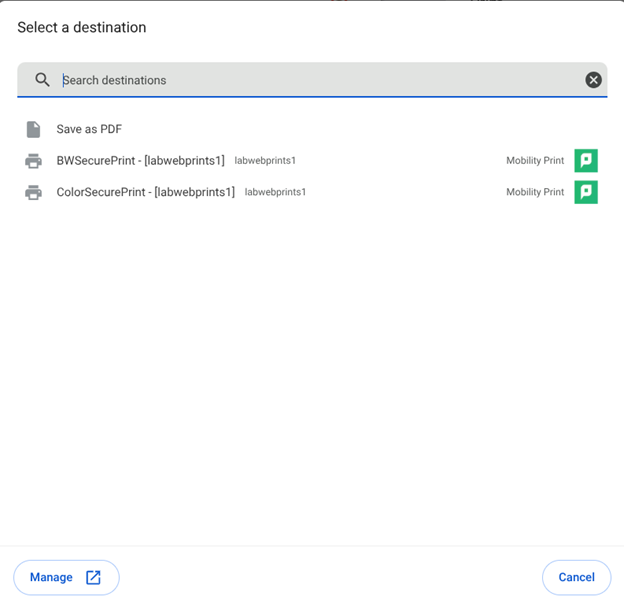
Task: Click Mobility Print label in ColorSecurePrint row
Action: click(535, 192)
